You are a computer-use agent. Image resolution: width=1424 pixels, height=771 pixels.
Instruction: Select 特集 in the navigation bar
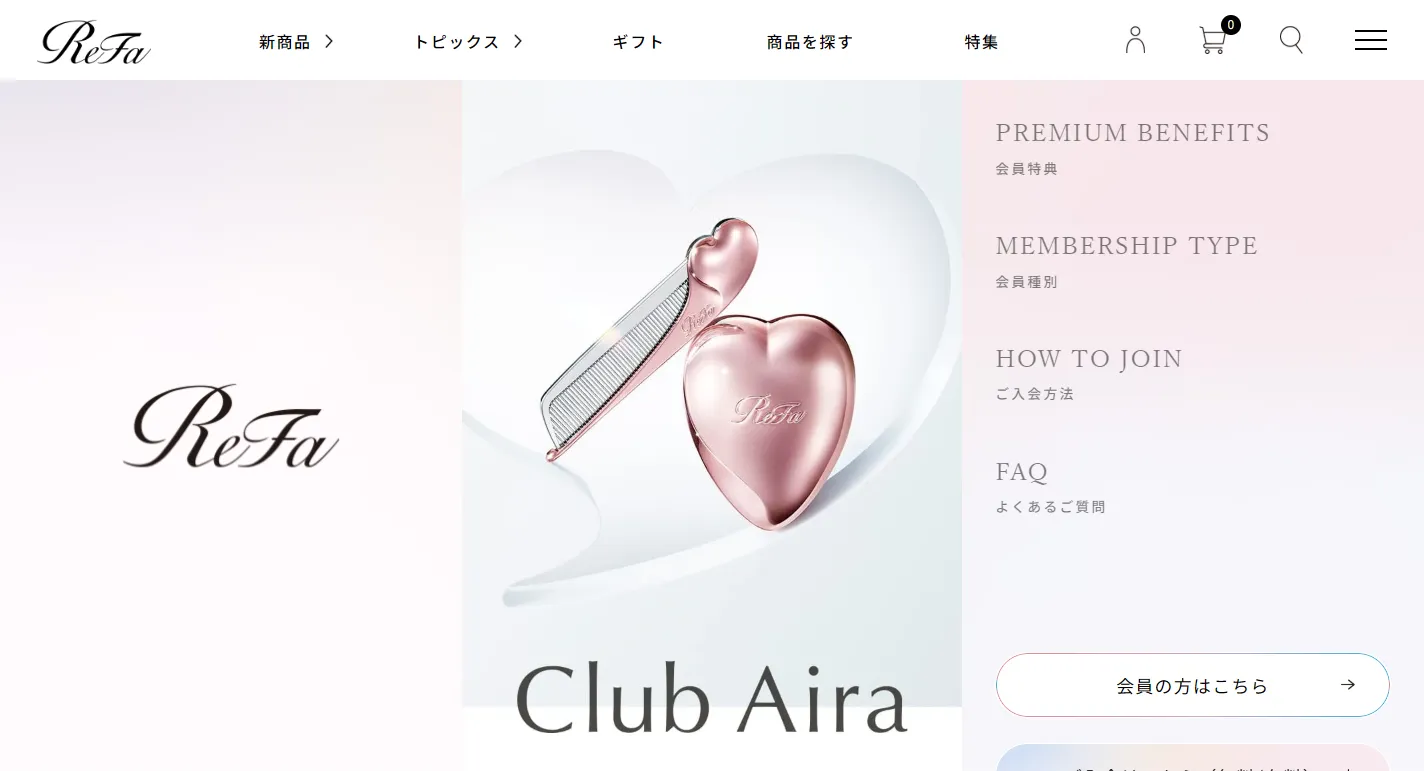click(x=982, y=42)
